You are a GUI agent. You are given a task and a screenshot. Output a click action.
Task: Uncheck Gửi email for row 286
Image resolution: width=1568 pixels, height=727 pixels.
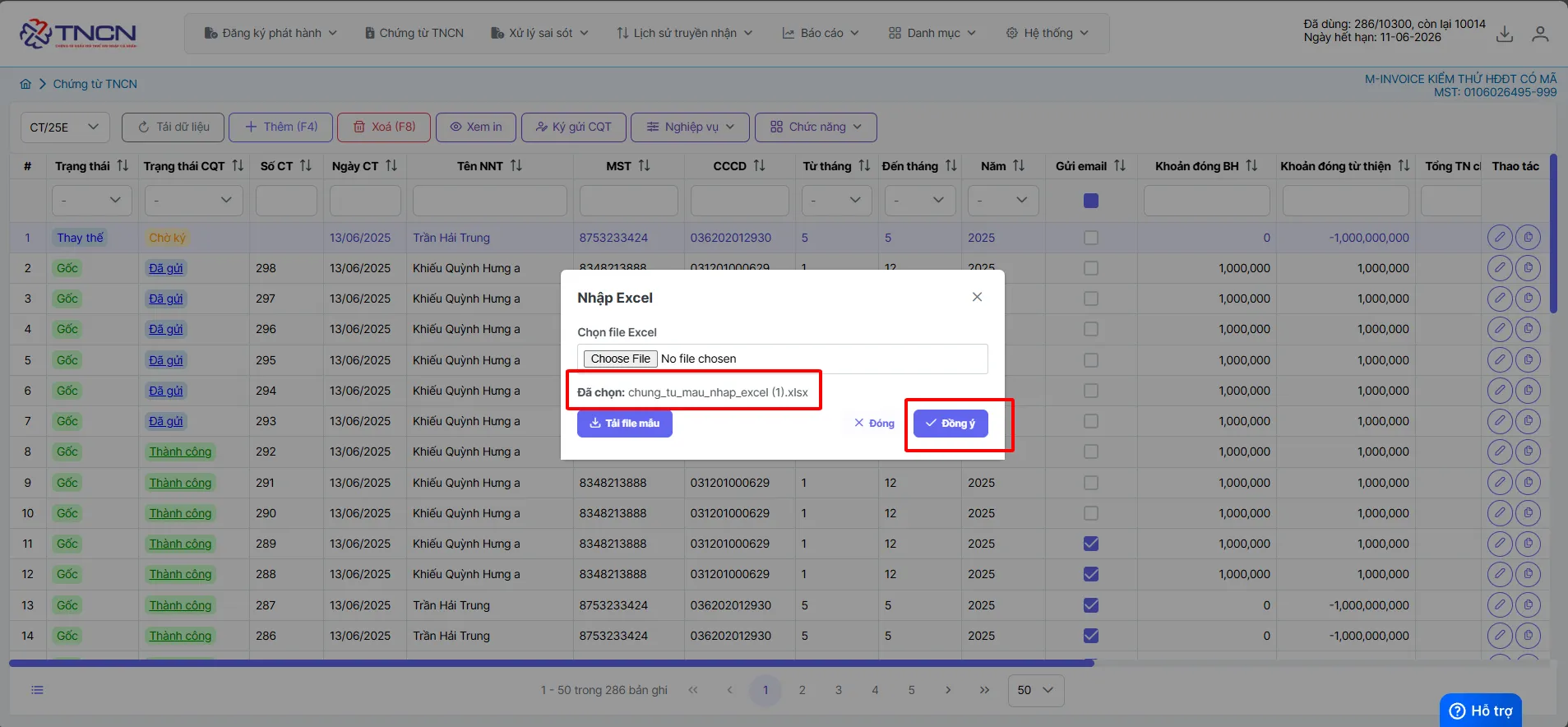tap(1091, 636)
